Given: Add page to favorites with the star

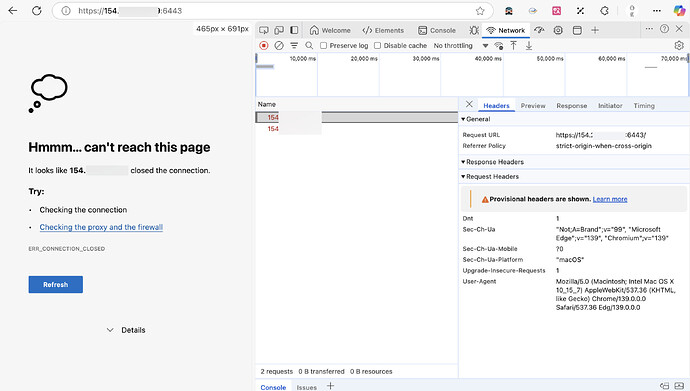Looking at the screenshot, I should tap(480, 11).
